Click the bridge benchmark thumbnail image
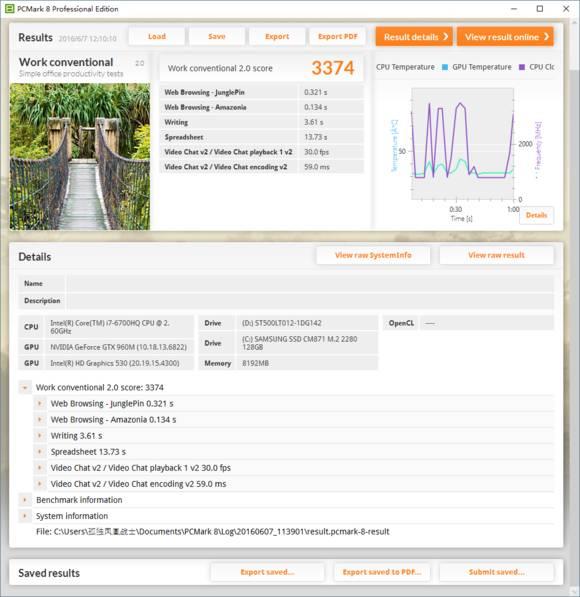Screen dimensions: 580x597 tap(80, 156)
